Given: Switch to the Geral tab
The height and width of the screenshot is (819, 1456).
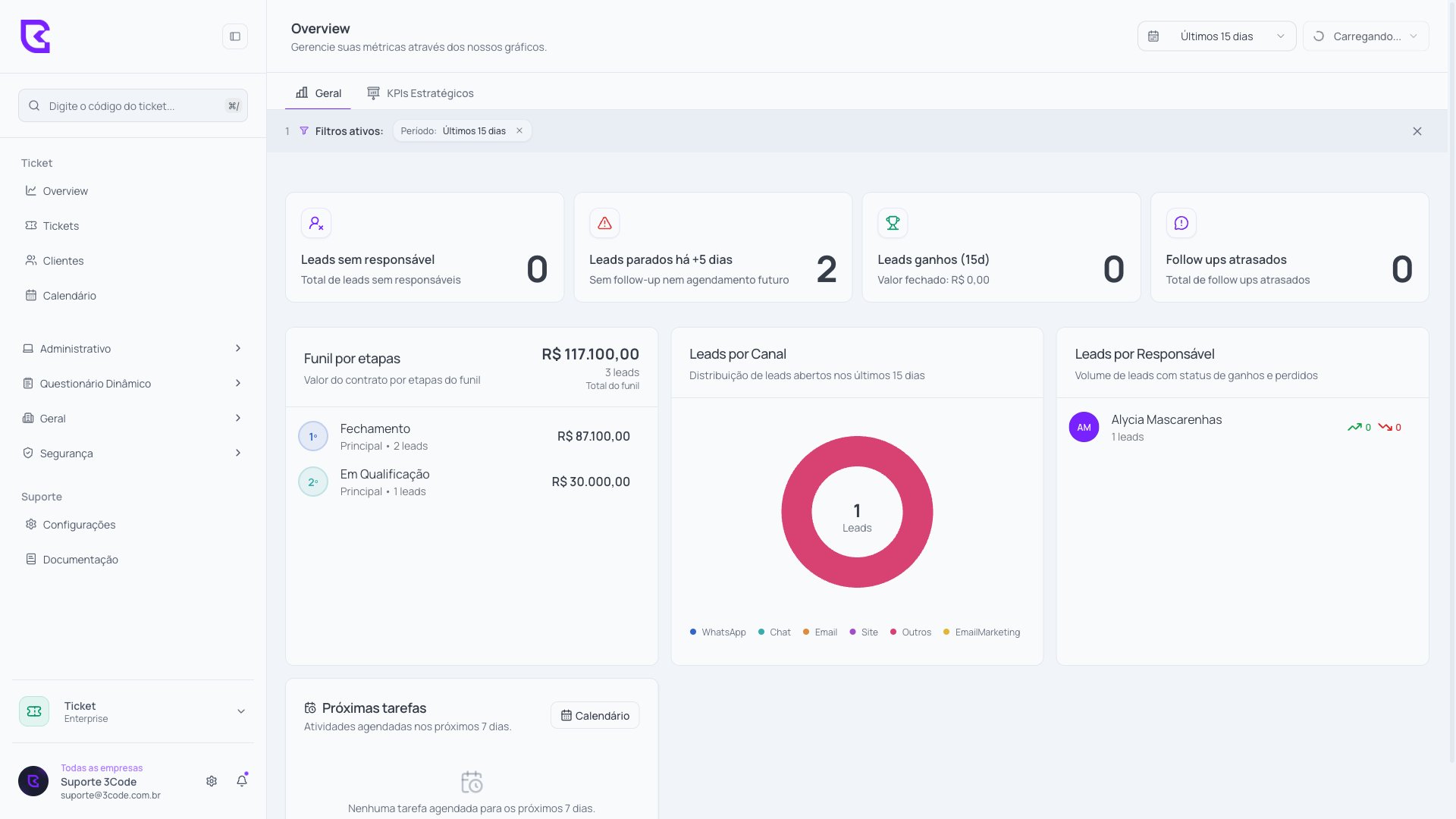Looking at the screenshot, I should tap(318, 93).
